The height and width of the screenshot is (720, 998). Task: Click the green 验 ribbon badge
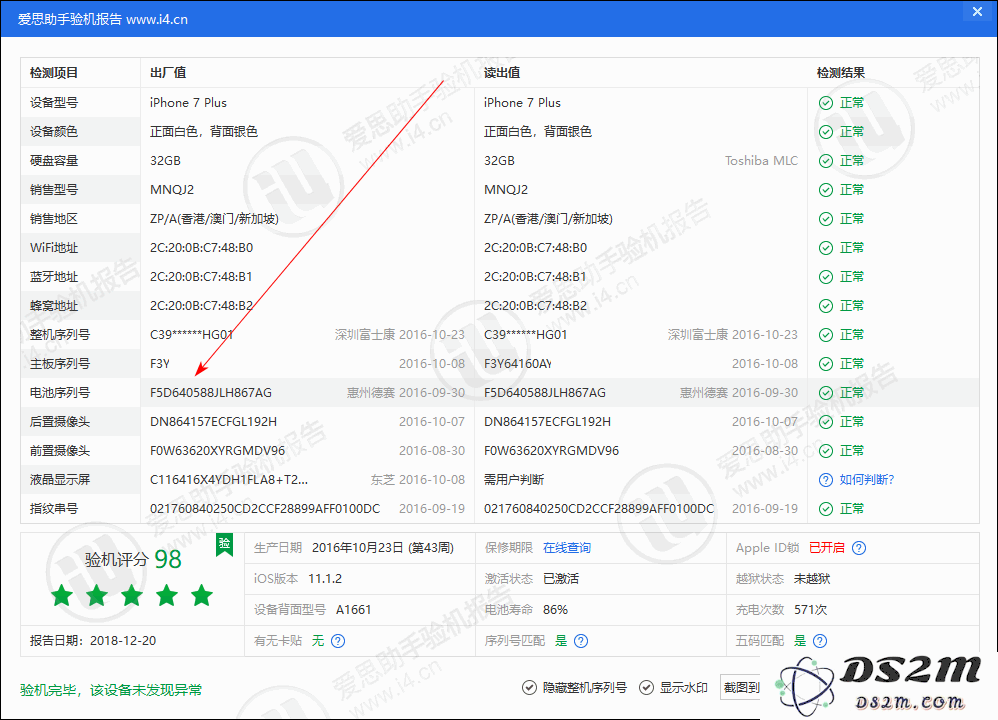coord(224,545)
